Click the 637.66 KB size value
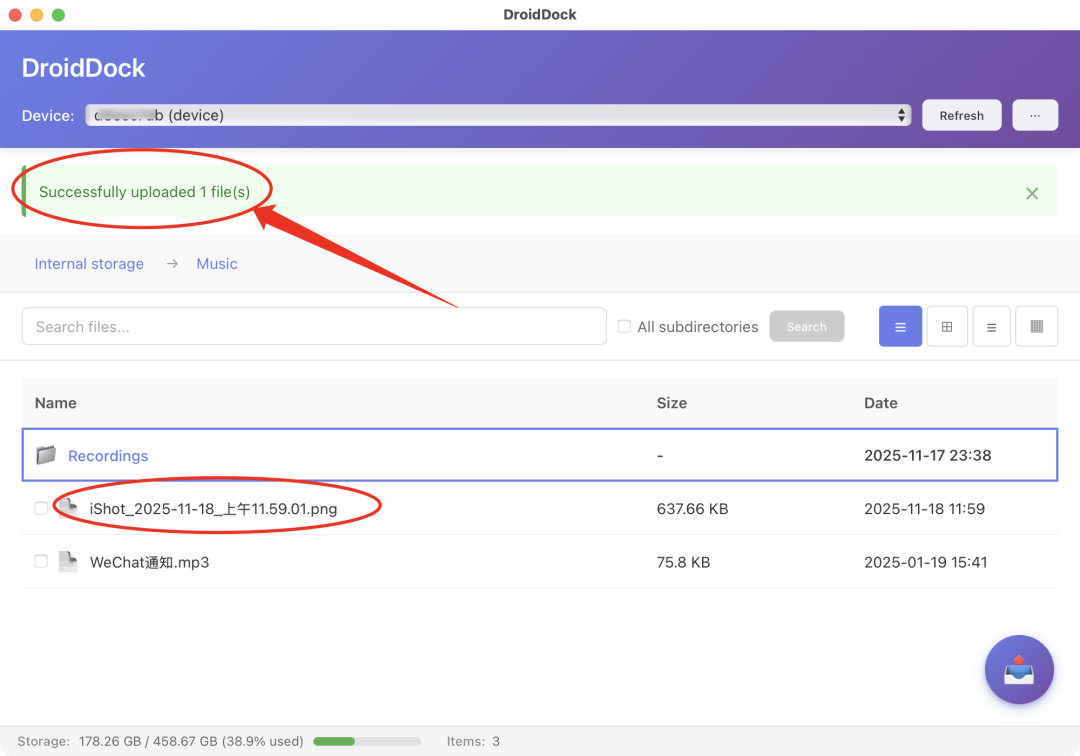This screenshot has height=756, width=1080. coord(692,509)
